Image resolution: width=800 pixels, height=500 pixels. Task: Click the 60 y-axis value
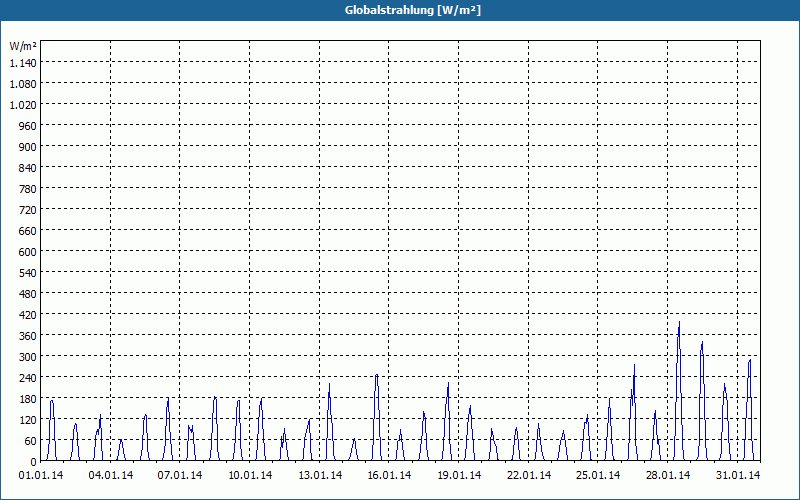pyautogui.click(x=31, y=441)
